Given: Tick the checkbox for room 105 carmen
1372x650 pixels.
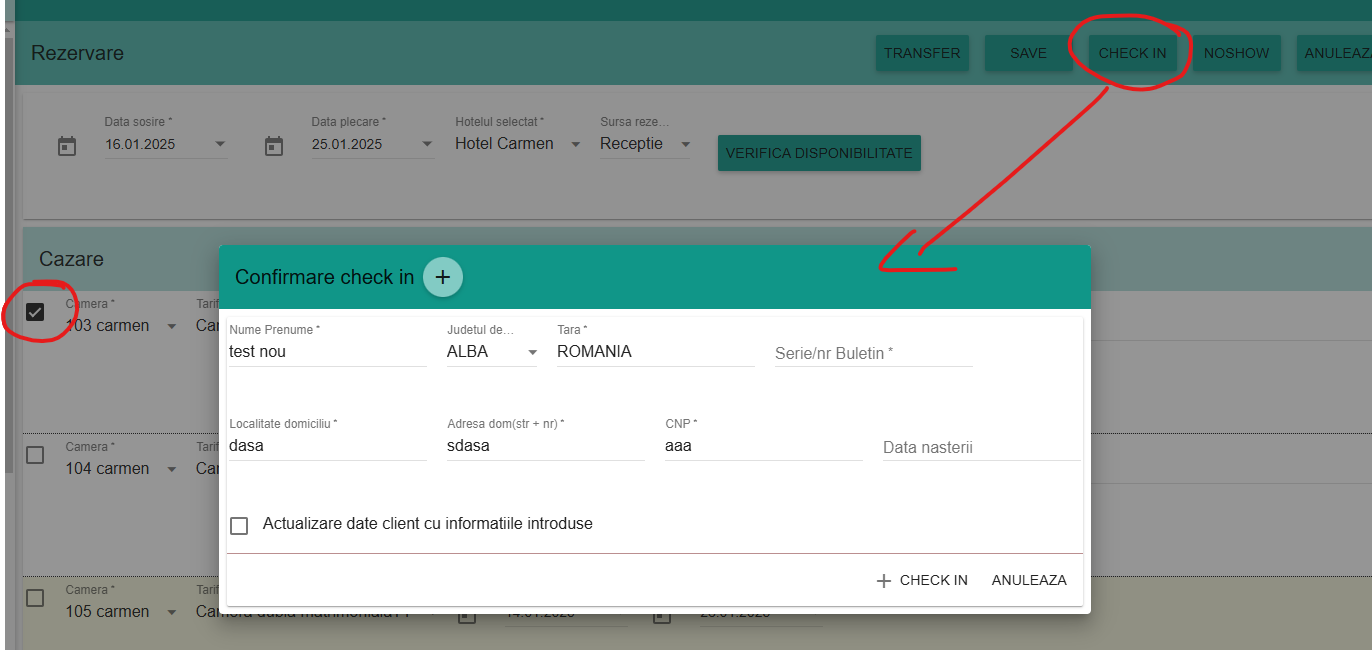Looking at the screenshot, I should tap(35, 598).
